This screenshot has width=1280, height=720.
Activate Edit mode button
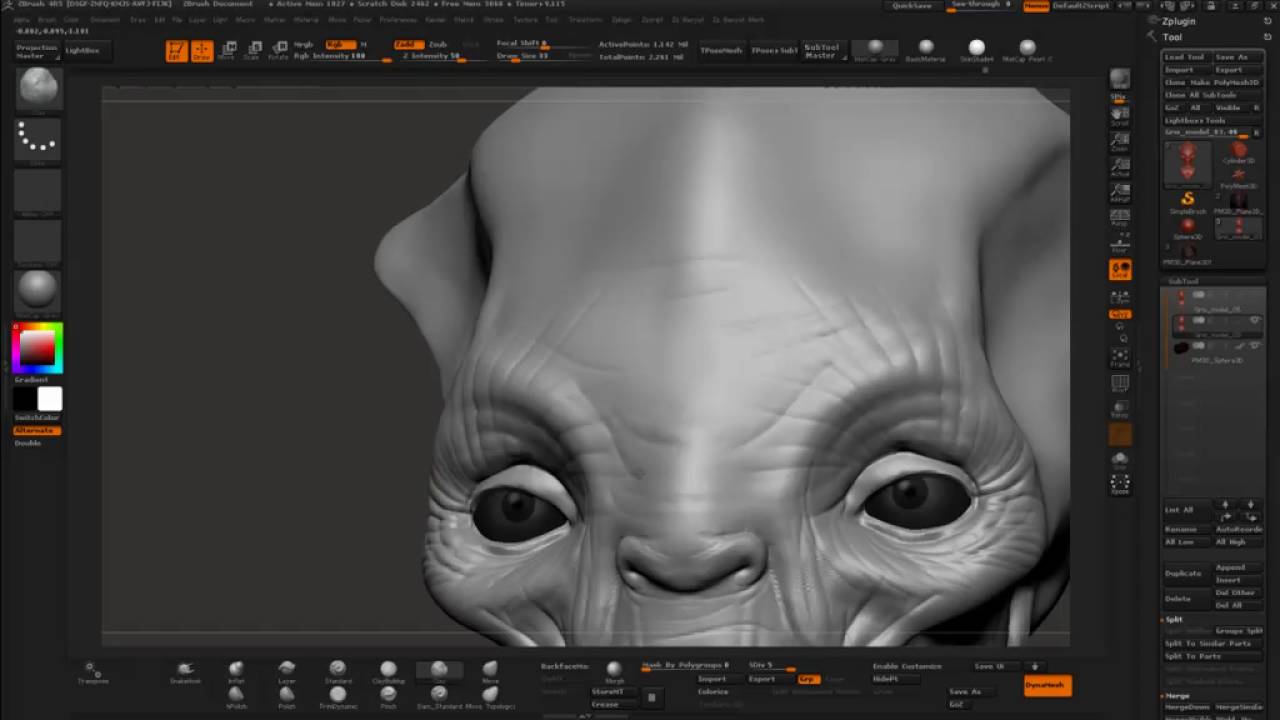(x=176, y=50)
